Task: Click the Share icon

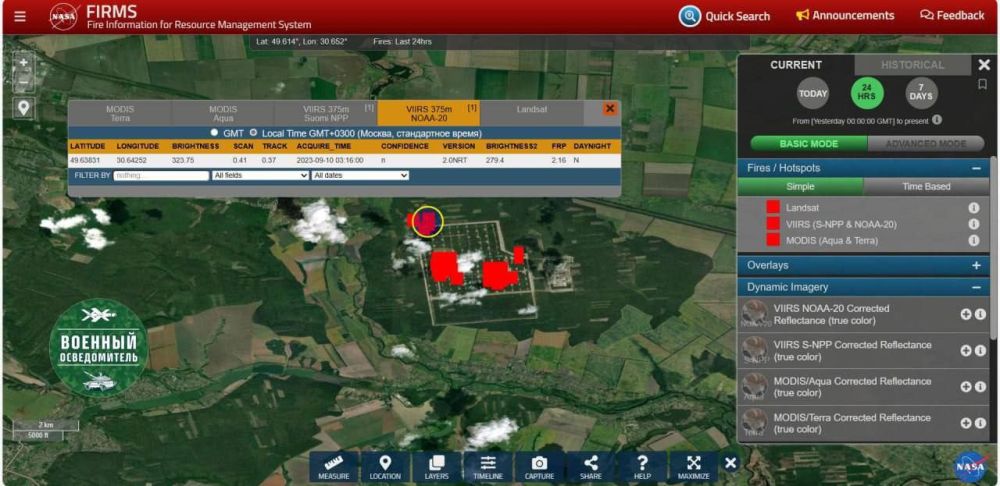Action: tap(590, 466)
